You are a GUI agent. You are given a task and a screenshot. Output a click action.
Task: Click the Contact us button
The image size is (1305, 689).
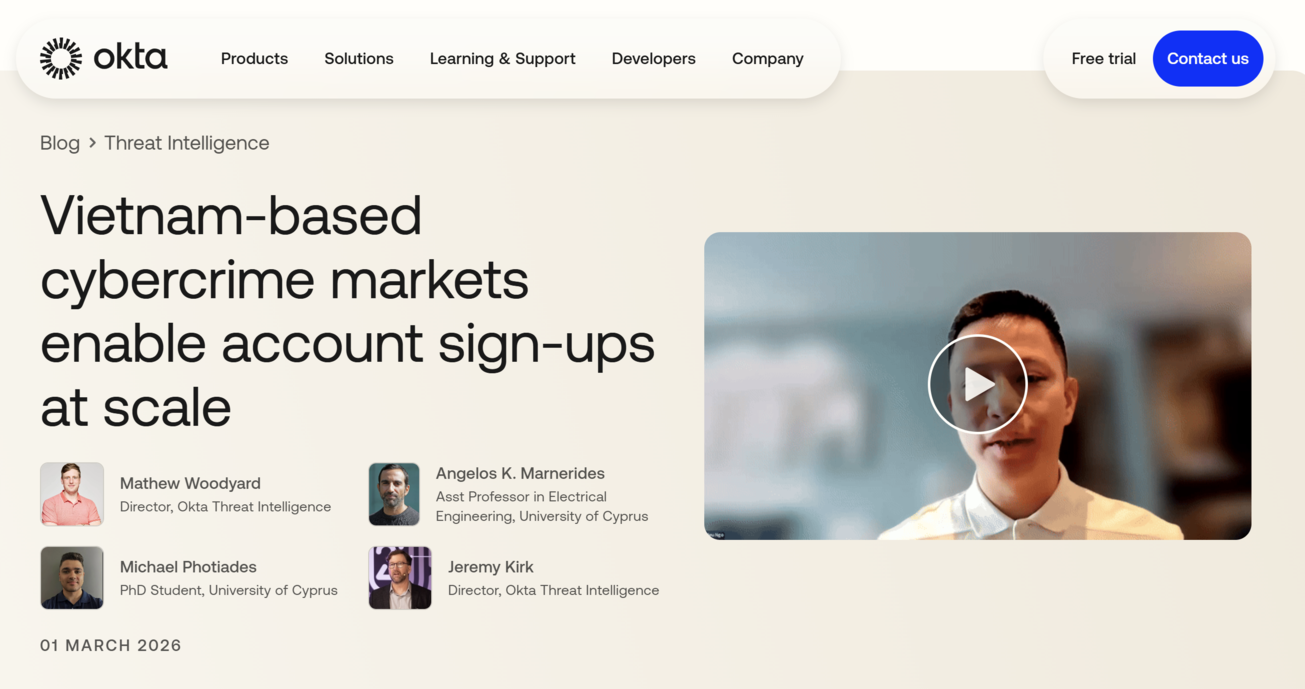1207,58
